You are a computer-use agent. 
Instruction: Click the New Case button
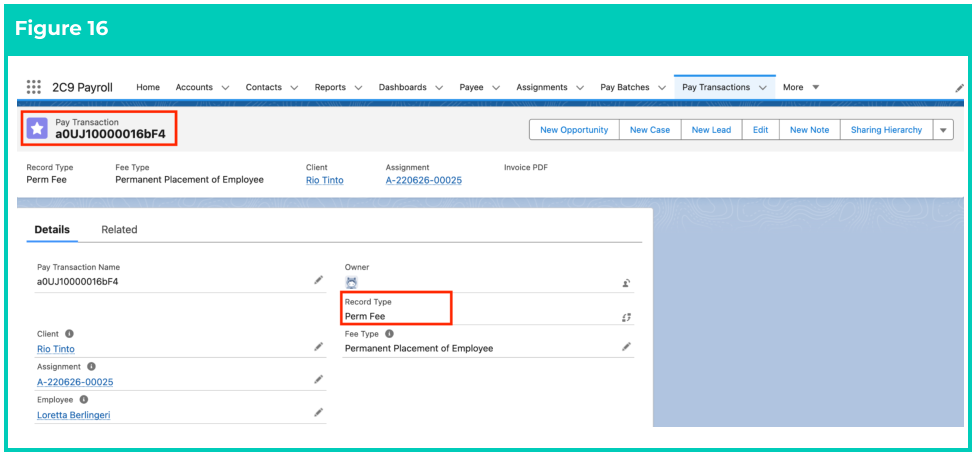[x=650, y=130]
